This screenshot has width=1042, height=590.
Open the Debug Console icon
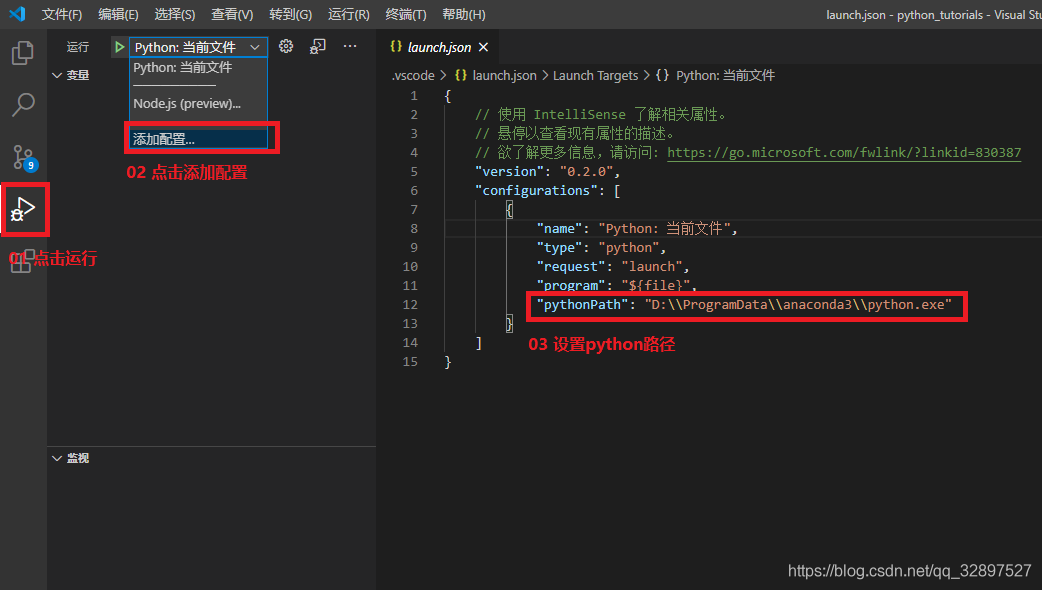pos(318,47)
